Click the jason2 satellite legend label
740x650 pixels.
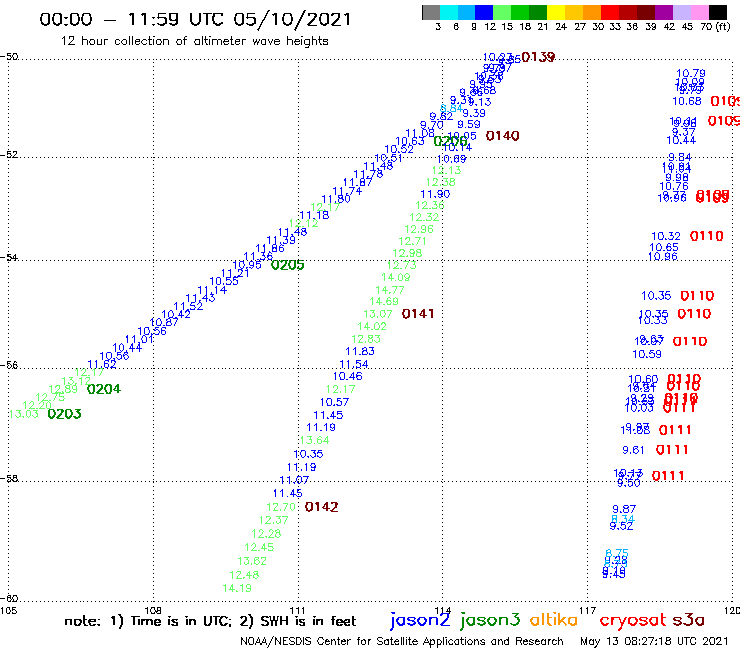click(x=420, y=620)
